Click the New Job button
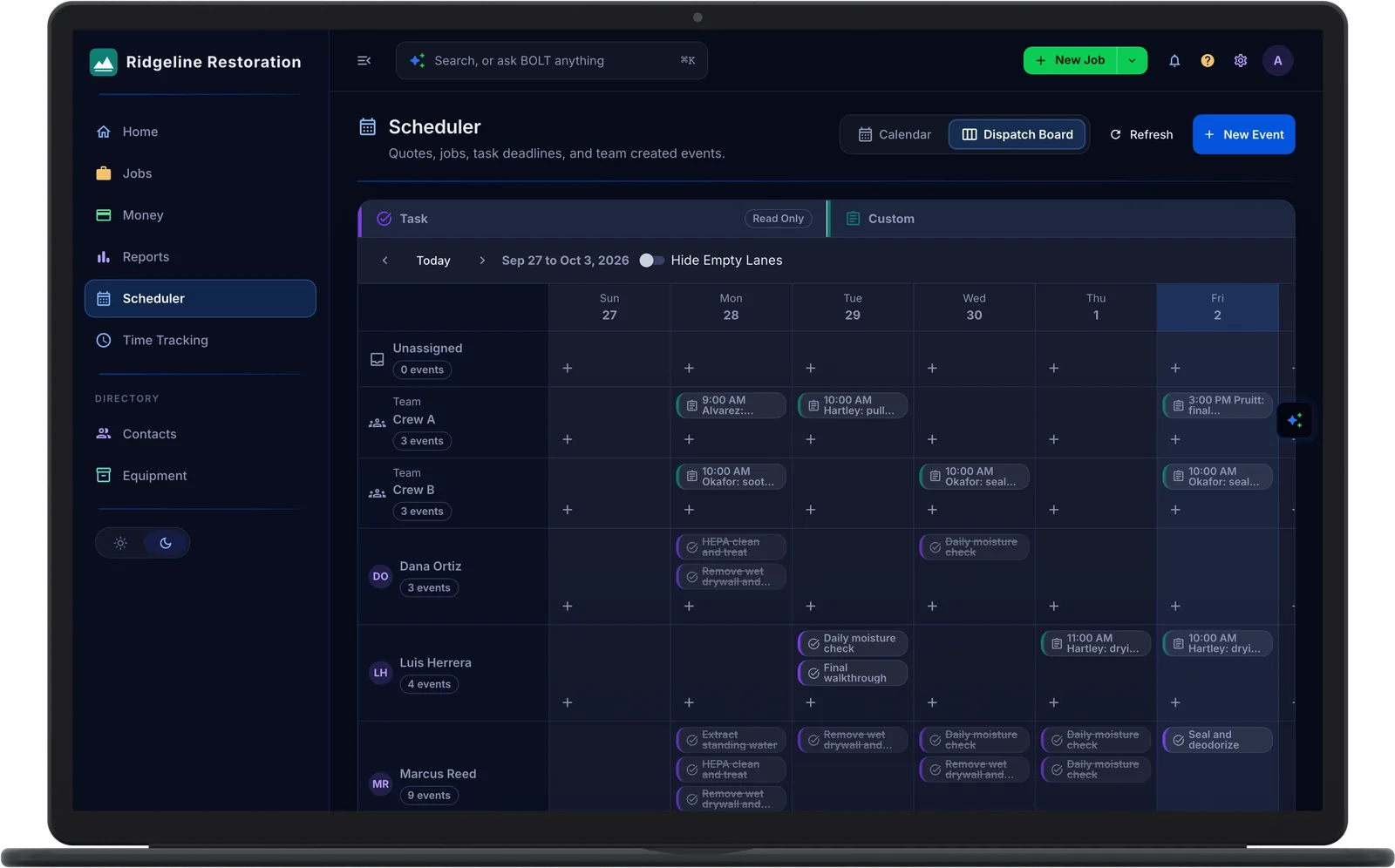The width and height of the screenshot is (1395, 868). (1071, 60)
